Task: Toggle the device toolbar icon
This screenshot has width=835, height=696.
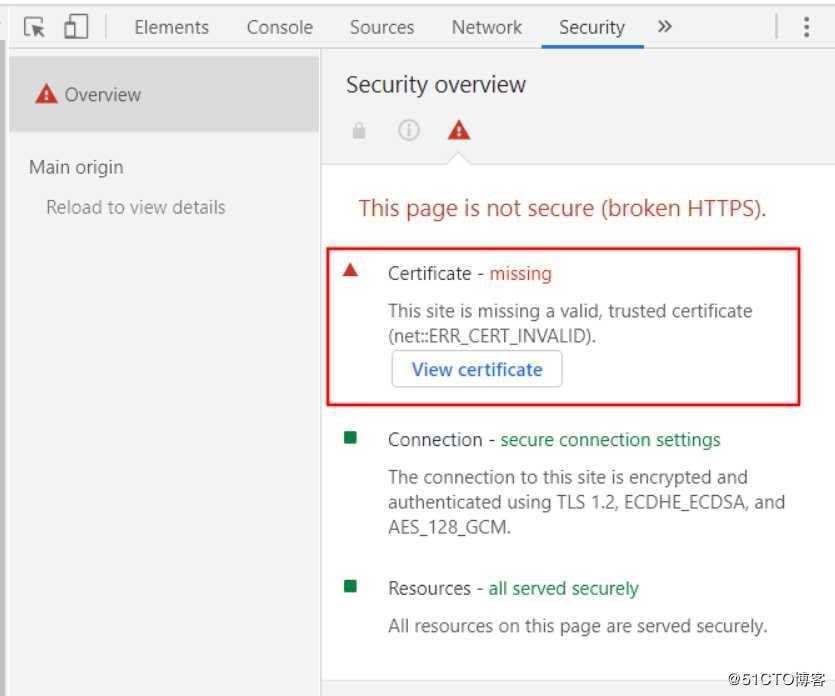Action: pos(76,27)
